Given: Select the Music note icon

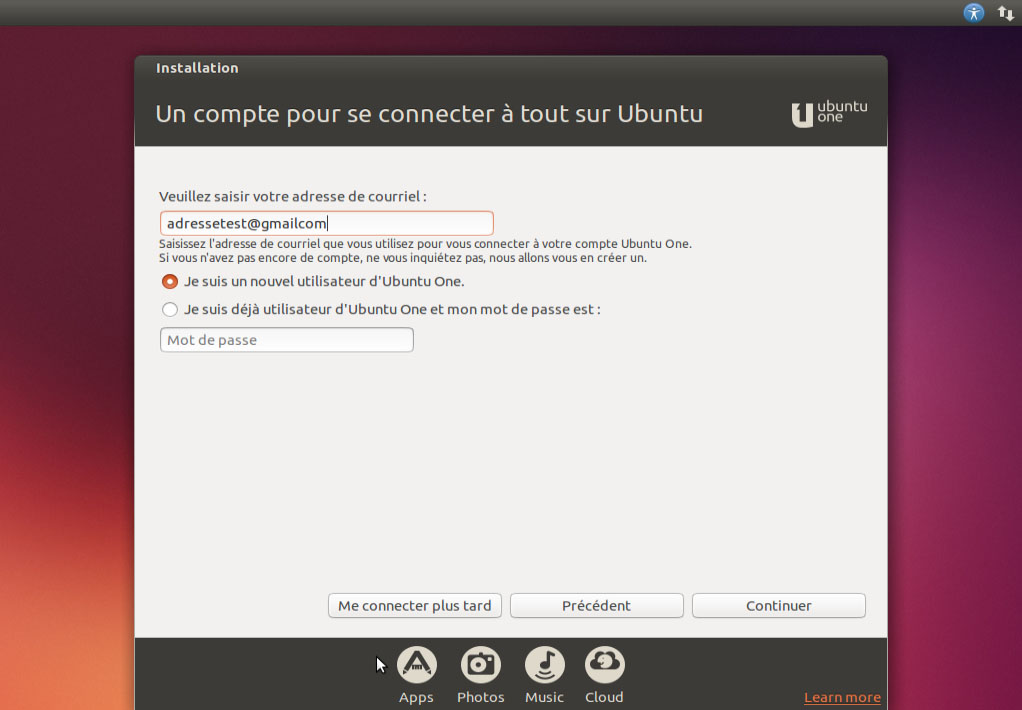Looking at the screenshot, I should [x=545, y=664].
